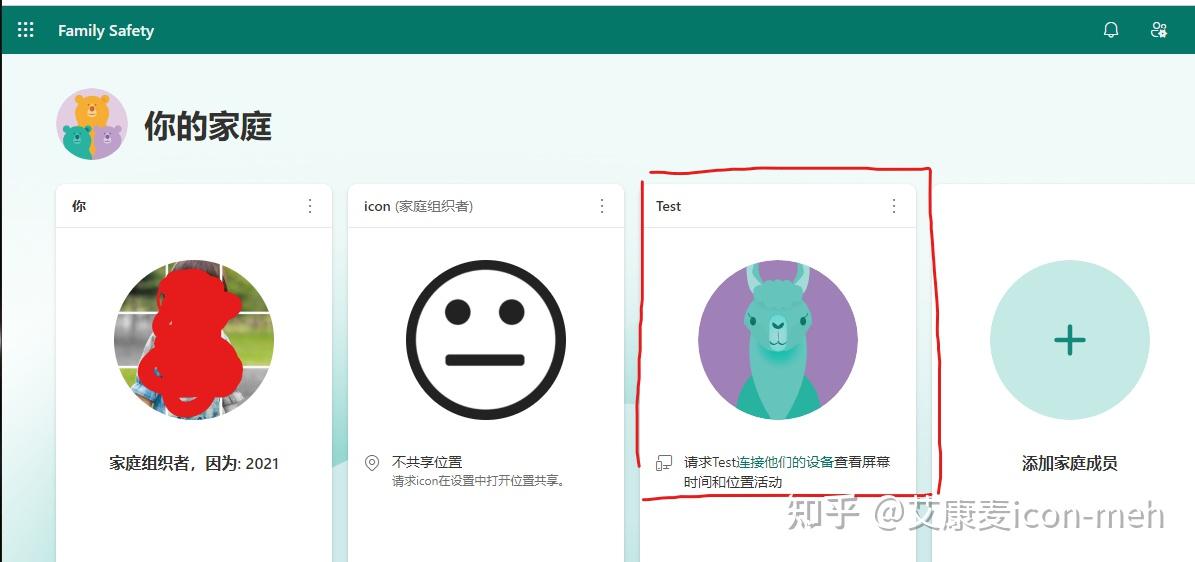Click the 你 card profile photo
The width and height of the screenshot is (1195, 562).
pos(194,339)
